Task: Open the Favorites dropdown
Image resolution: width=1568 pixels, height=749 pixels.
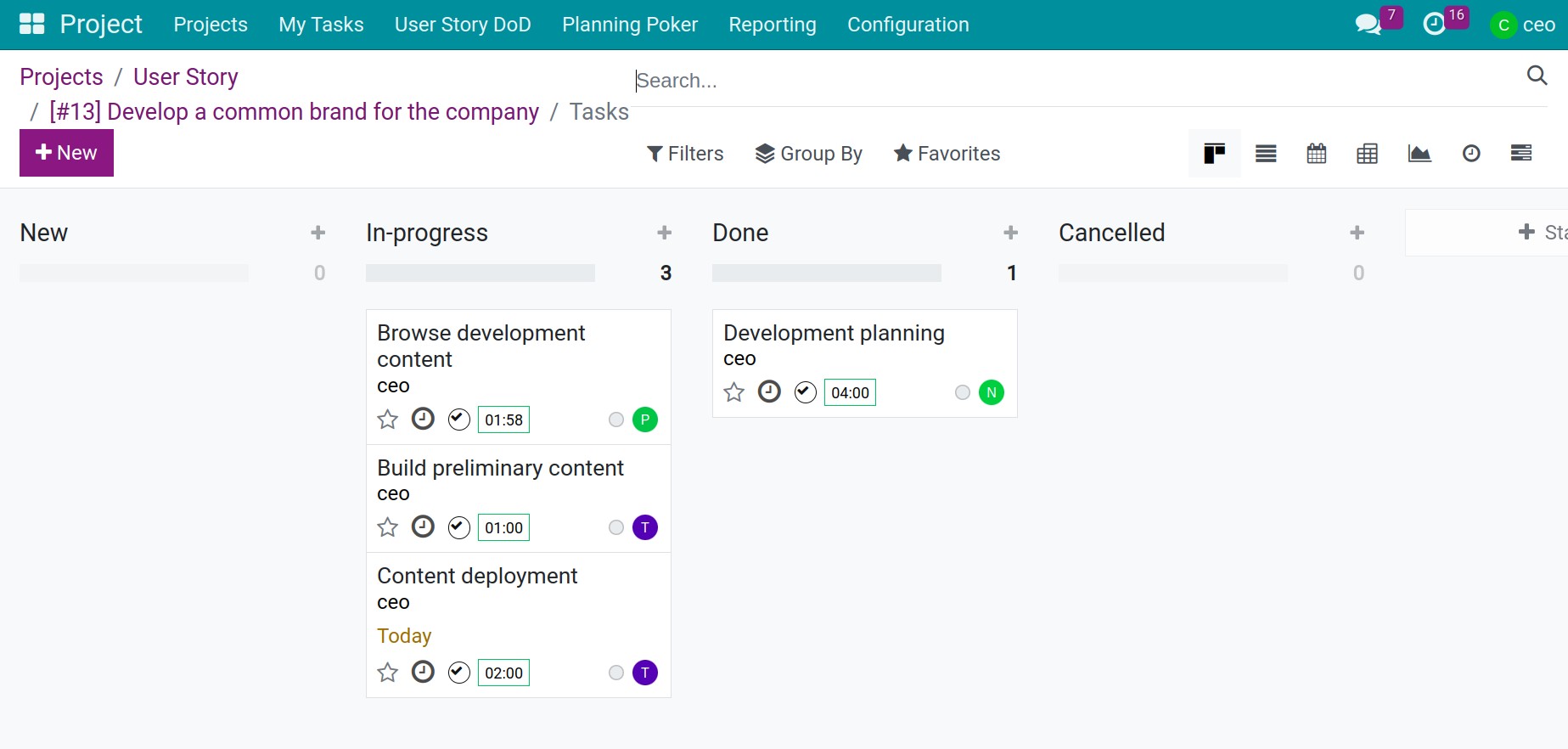Action: 947,154
